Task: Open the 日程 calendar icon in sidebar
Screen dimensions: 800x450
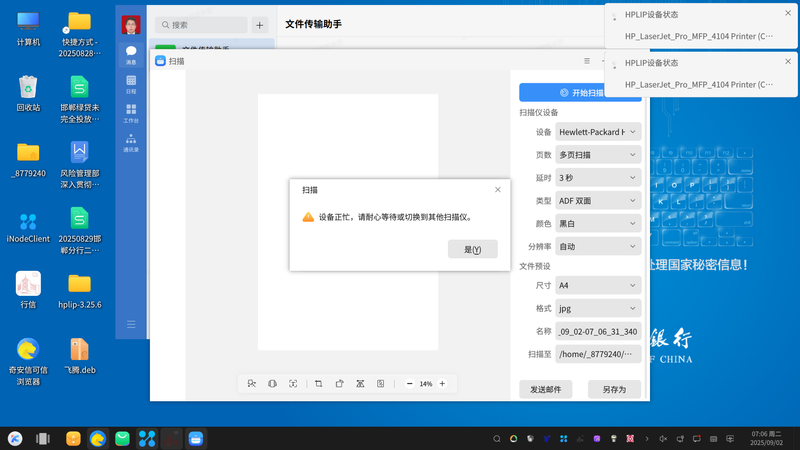Action: tap(131, 84)
